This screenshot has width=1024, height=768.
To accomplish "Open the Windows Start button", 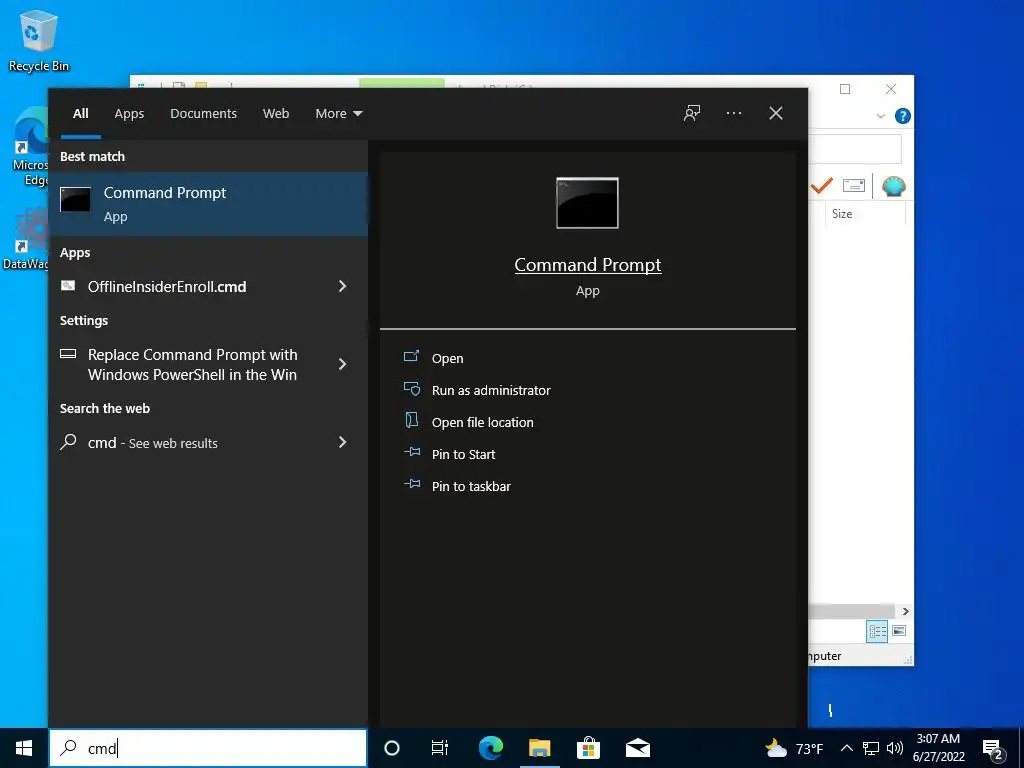I will [x=24, y=748].
